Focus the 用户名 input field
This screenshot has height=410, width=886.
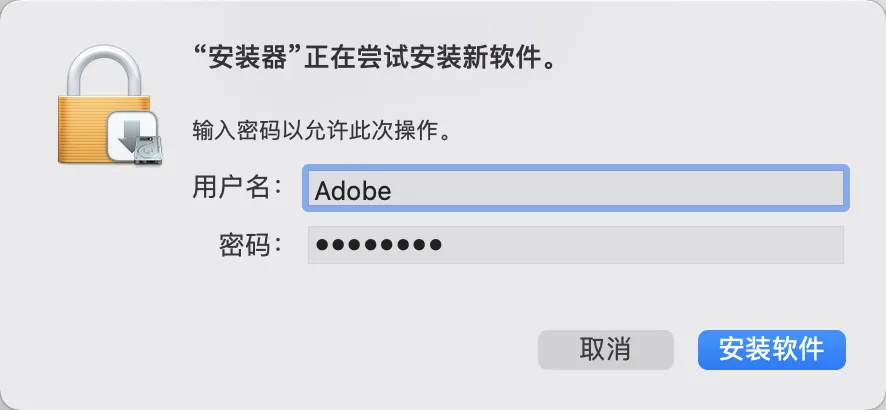click(575, 189)
